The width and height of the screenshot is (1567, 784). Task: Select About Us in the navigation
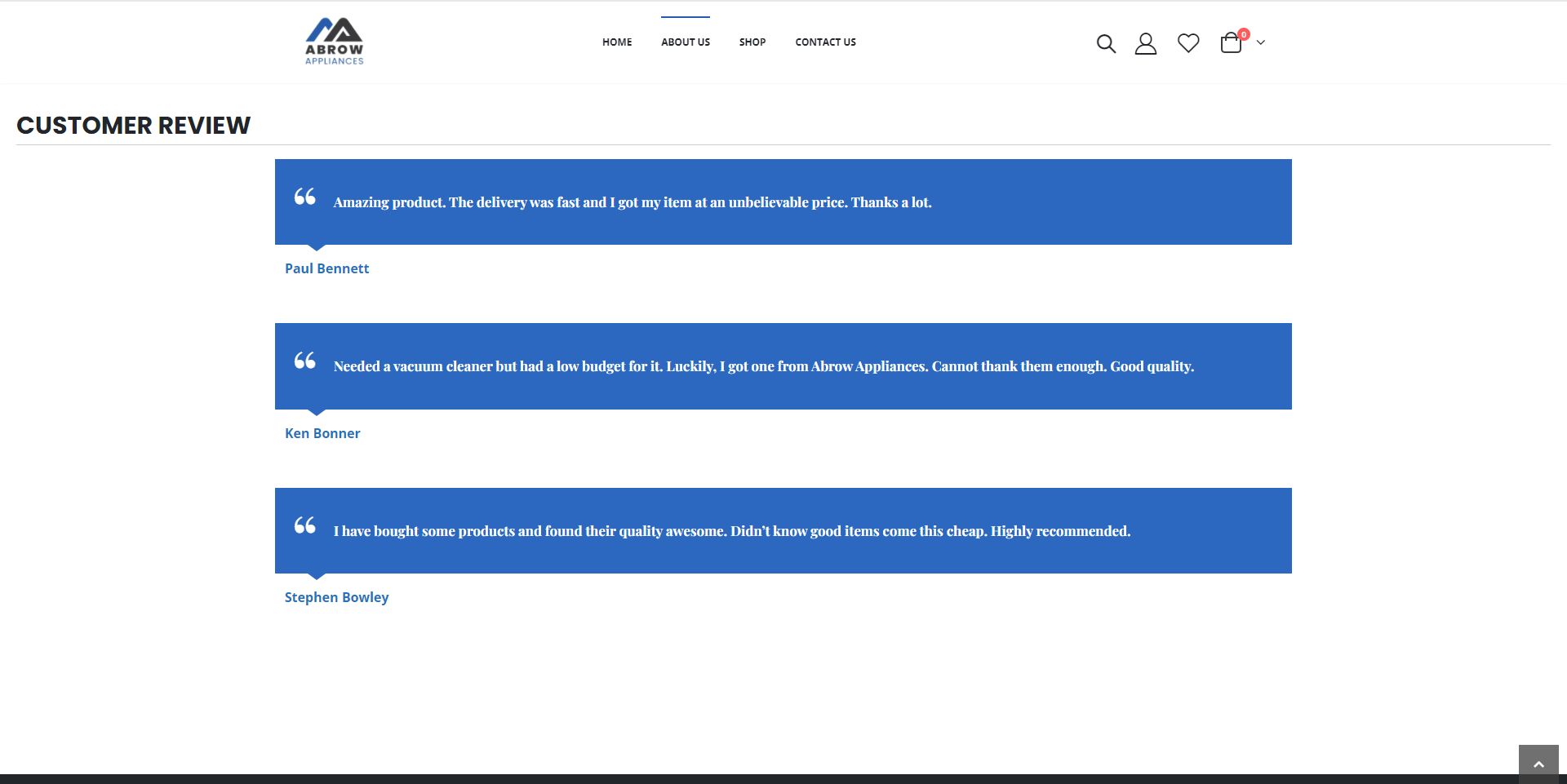[685, 42]
